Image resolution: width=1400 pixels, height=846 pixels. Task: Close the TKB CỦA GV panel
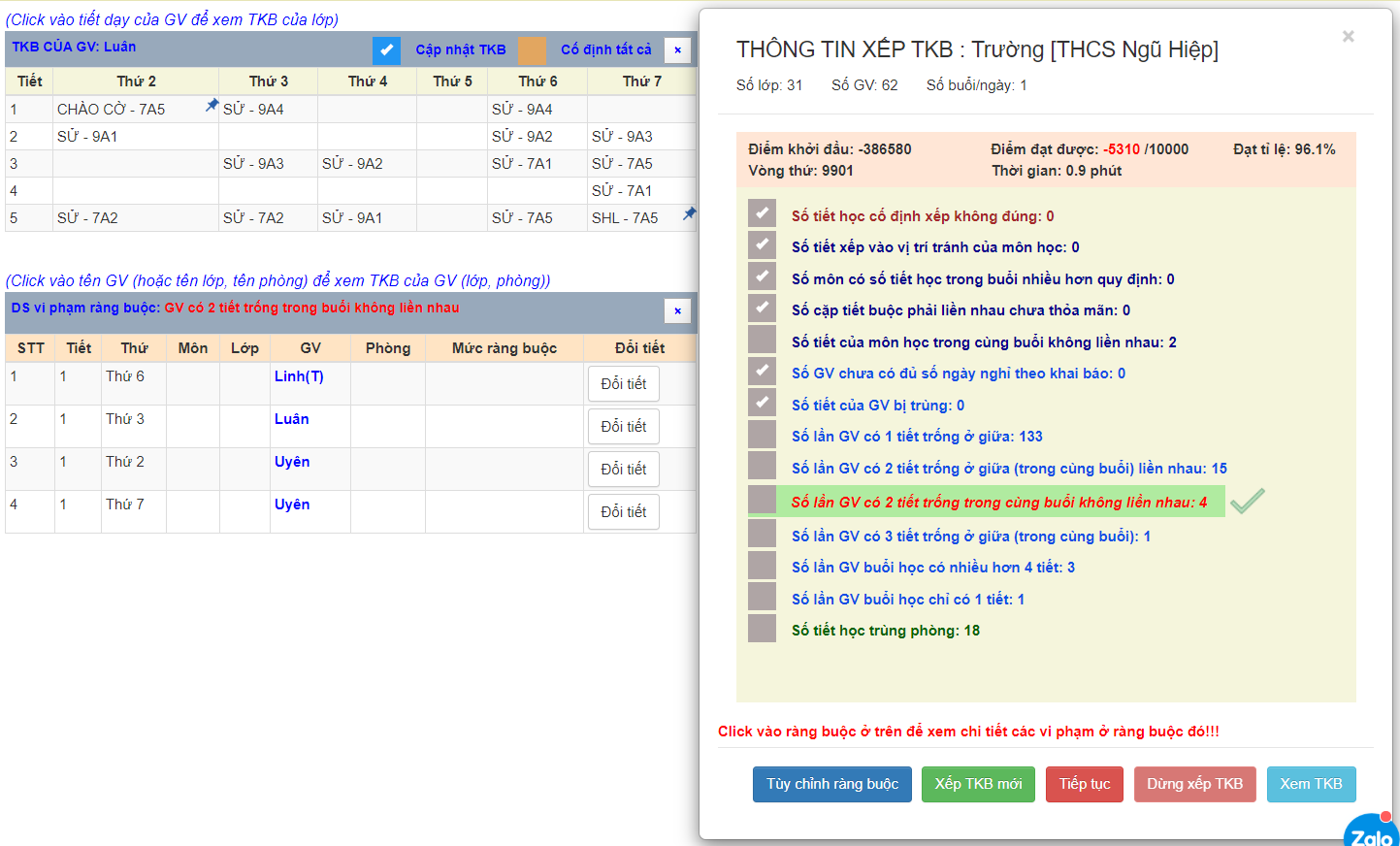pos(677,49)
